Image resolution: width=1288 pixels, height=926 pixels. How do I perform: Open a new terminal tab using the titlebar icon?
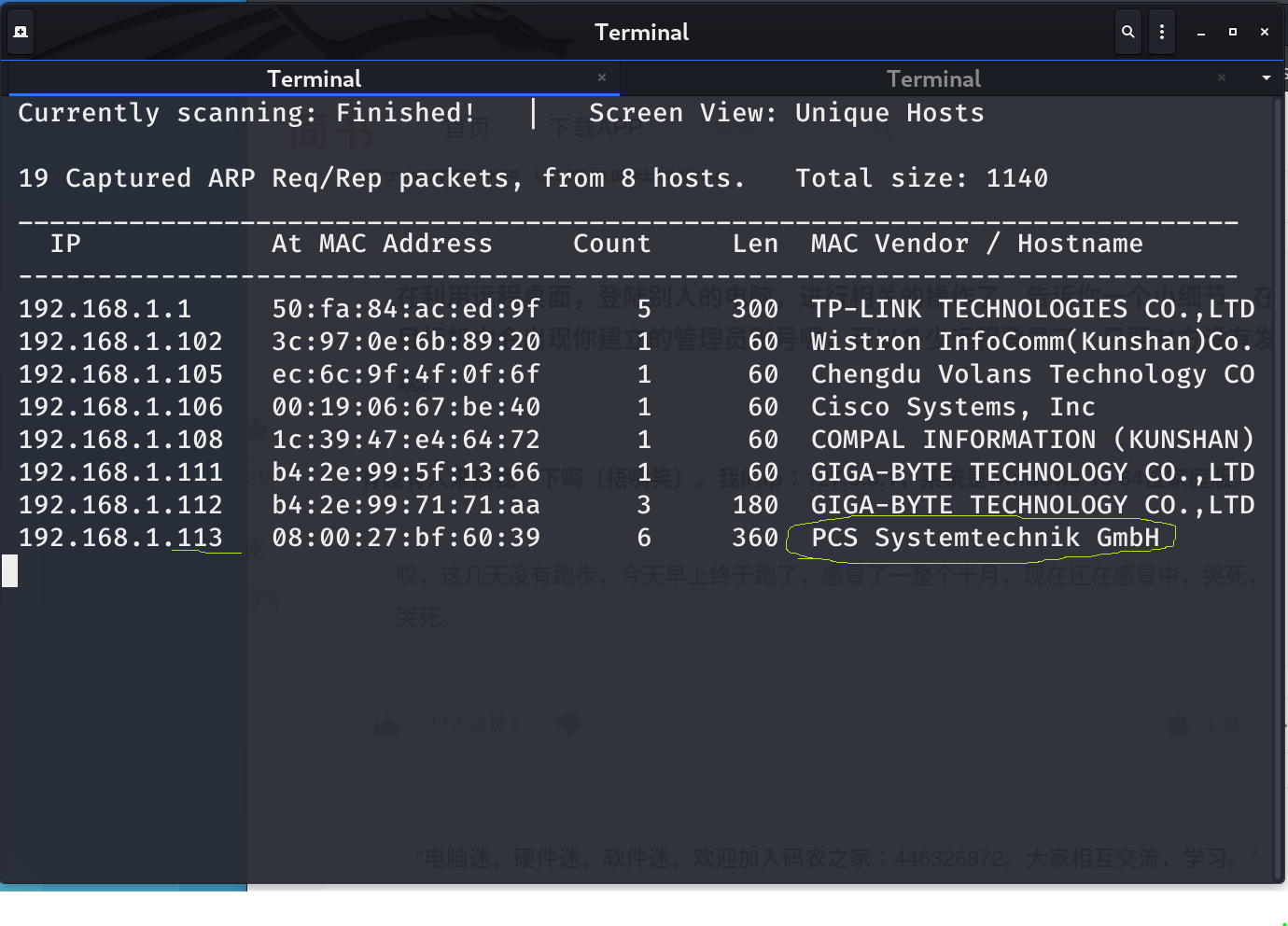pyautogui.click(x=21, y=32)
